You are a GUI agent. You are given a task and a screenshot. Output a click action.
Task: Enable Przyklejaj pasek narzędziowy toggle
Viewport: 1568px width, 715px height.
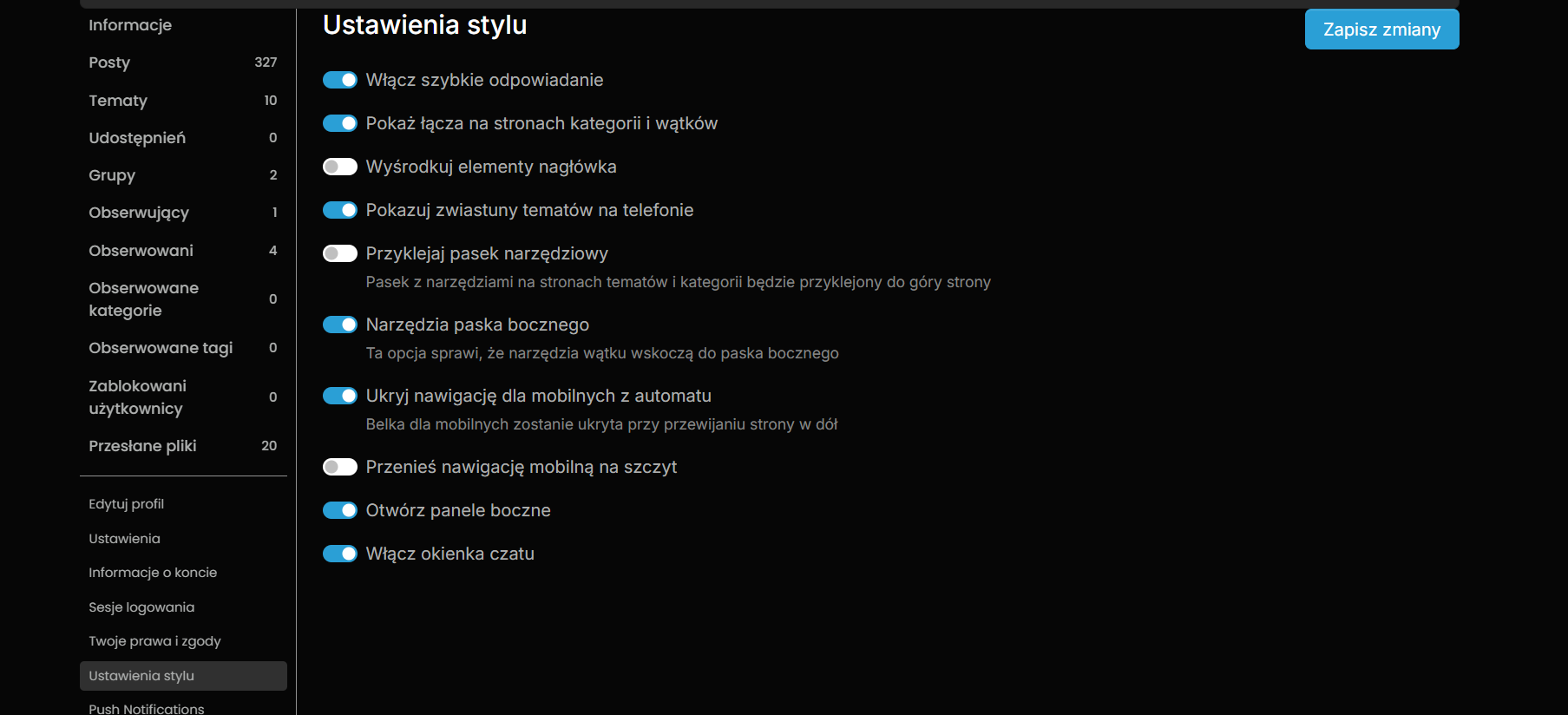[x=340, y=253]
